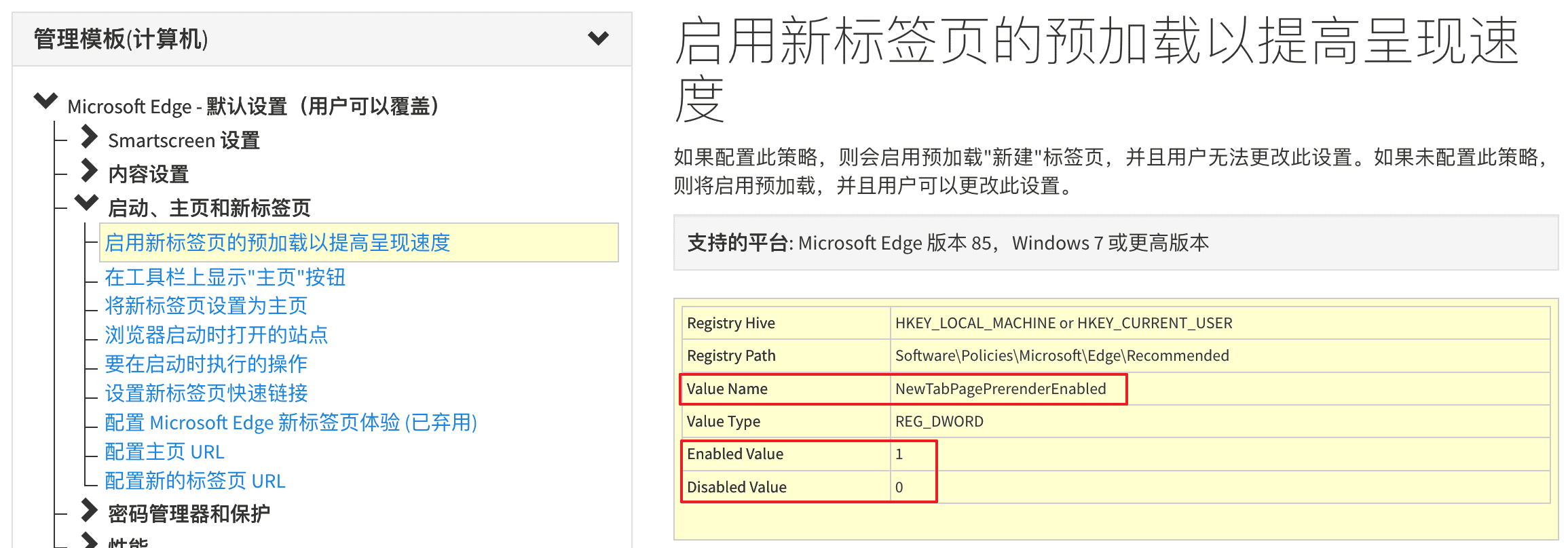Click the Enabled Value number 1

(899, 454)
